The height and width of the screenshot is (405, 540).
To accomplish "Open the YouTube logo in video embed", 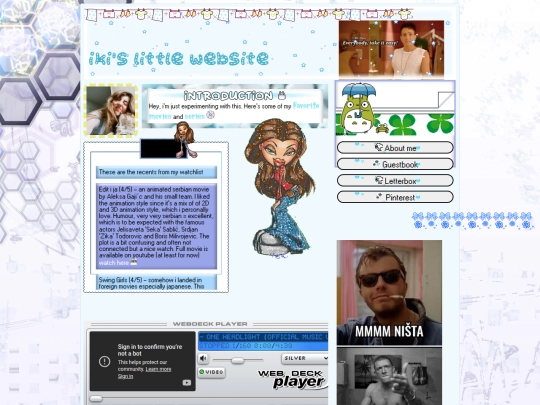I will 187,383.
